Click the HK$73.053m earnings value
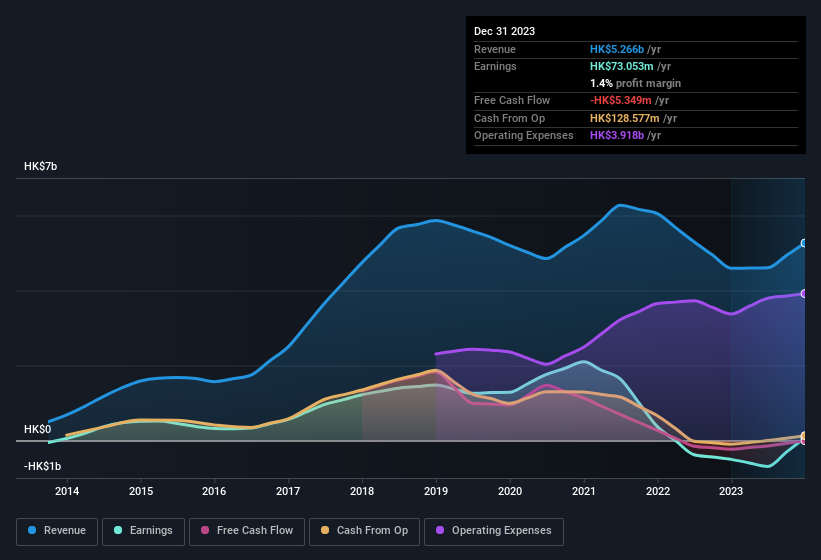Viewport: 821px width, 560px height. (x=622, y=66)
